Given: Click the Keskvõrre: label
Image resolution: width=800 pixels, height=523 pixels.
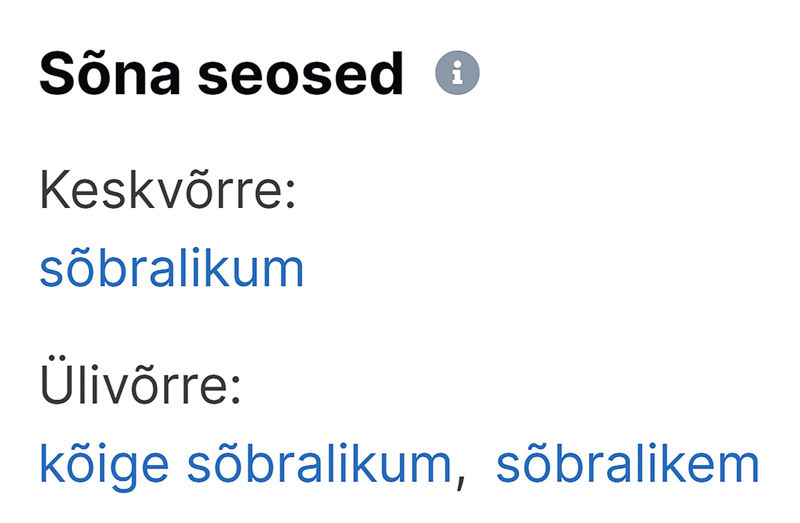Looking at the screenshot, I should (x=168, y=189).
